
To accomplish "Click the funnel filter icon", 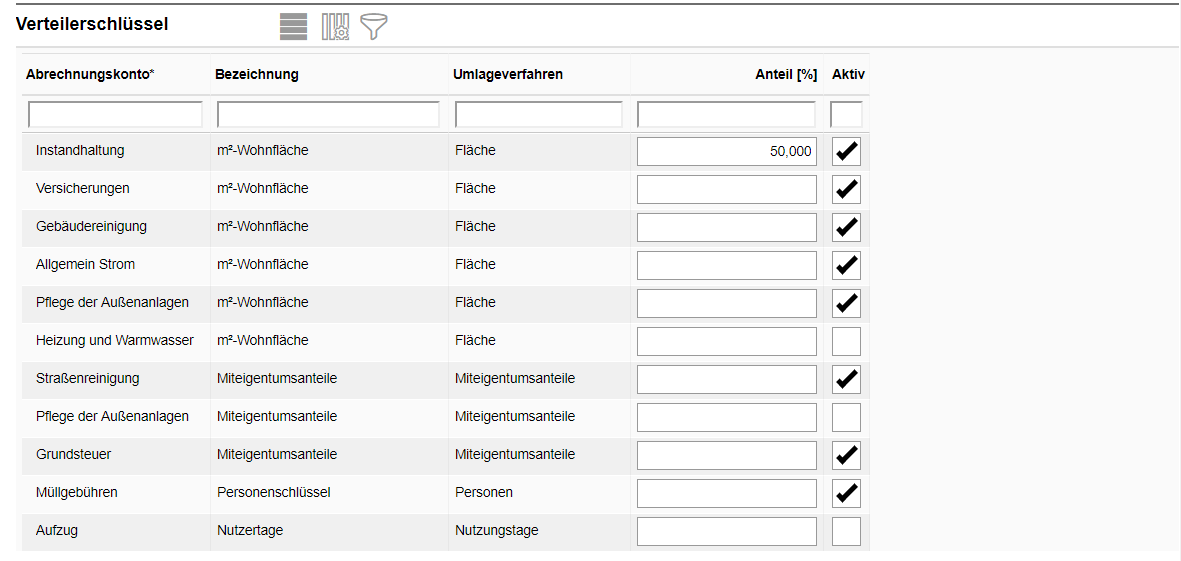I will pyautogui.click(x=373, y=27).
